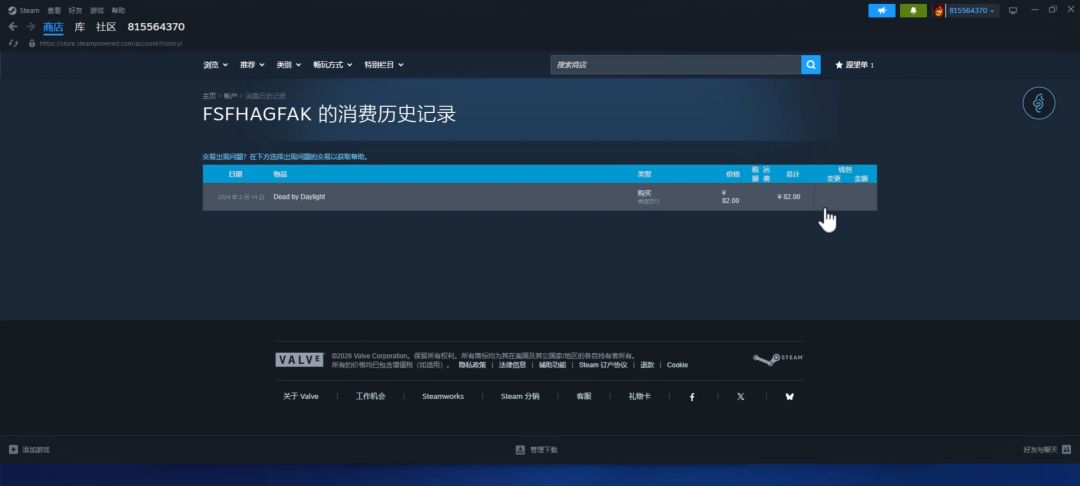Open 客服 footer link
1080x486 pixels.
[584, 397]
